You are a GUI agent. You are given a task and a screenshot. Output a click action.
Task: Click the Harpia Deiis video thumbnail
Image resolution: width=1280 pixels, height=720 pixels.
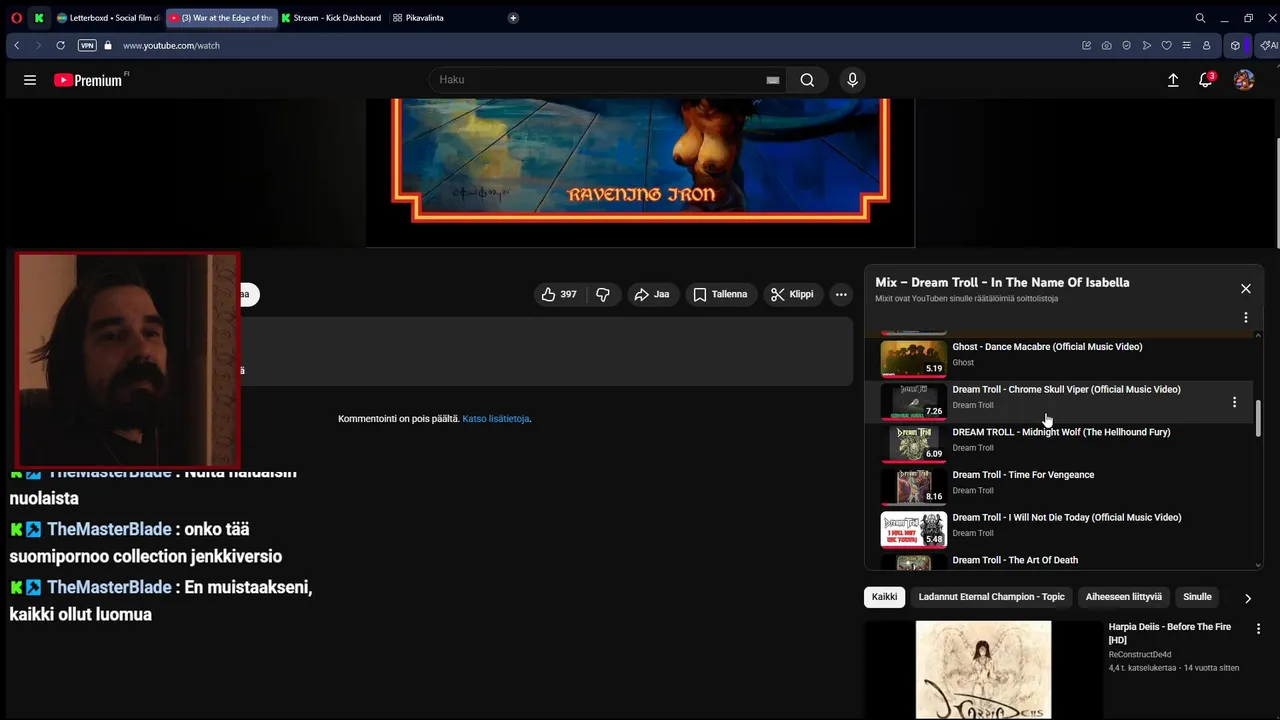pyautogui.click(x=983, y=669)
